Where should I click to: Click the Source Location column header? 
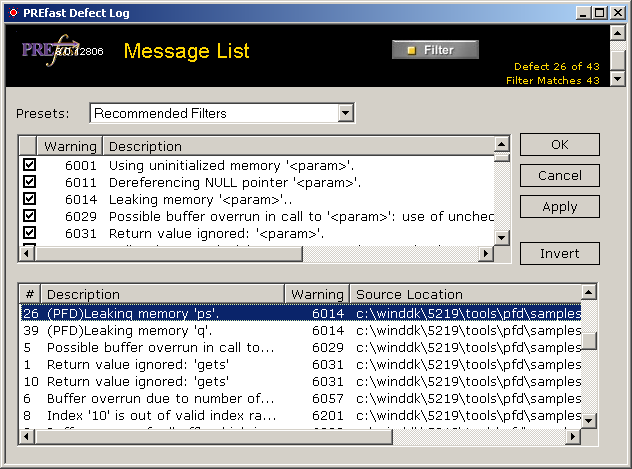(x=466, y=294)
